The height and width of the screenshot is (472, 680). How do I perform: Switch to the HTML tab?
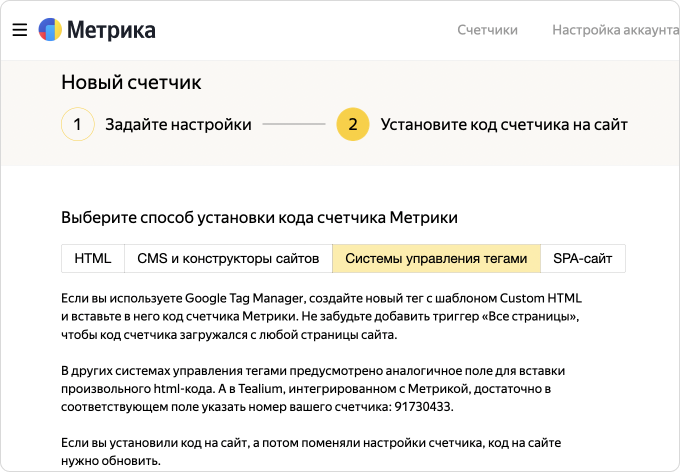pos(93,259)
